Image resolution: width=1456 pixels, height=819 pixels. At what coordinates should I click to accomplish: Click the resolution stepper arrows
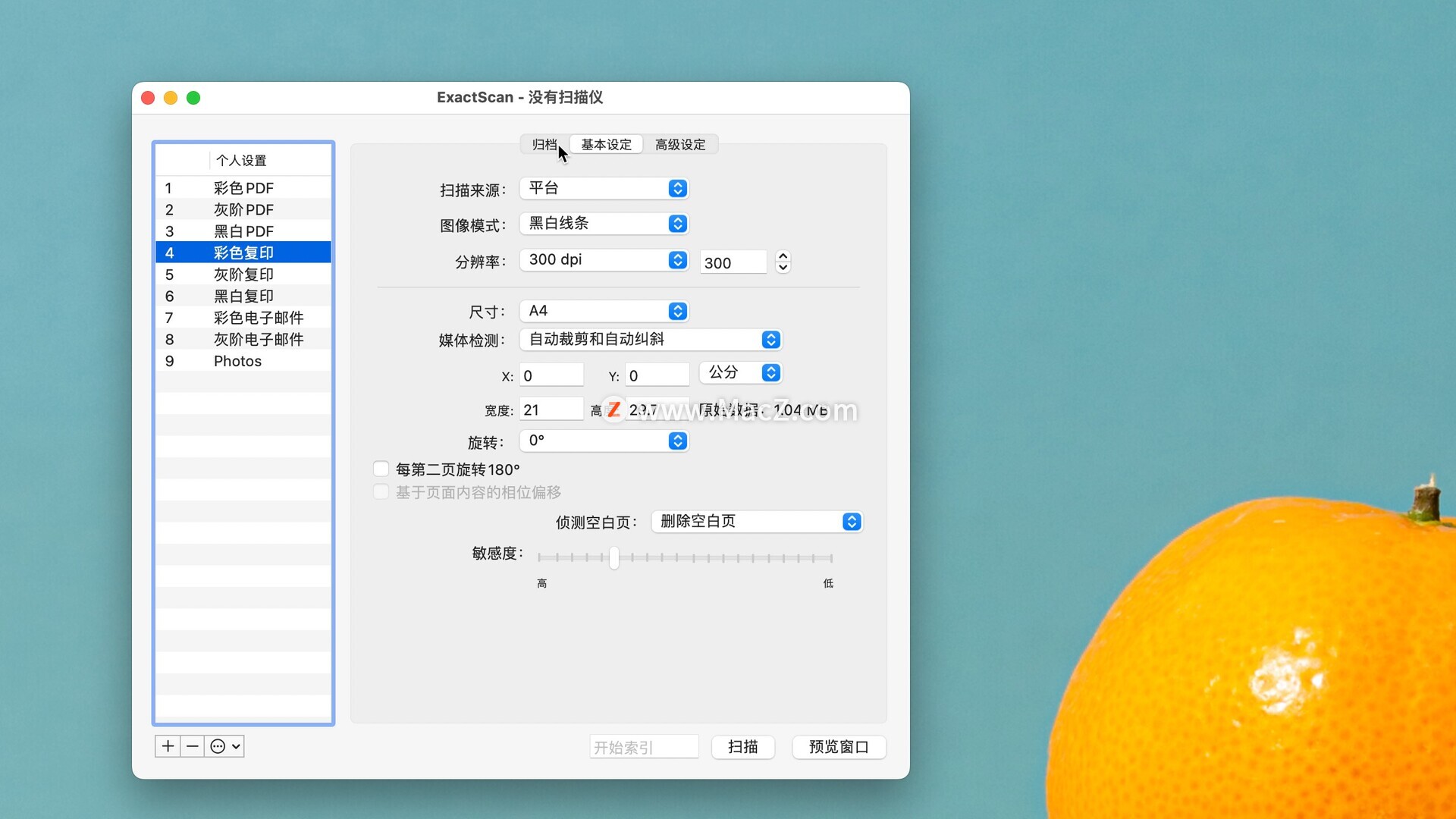point(783,262)
